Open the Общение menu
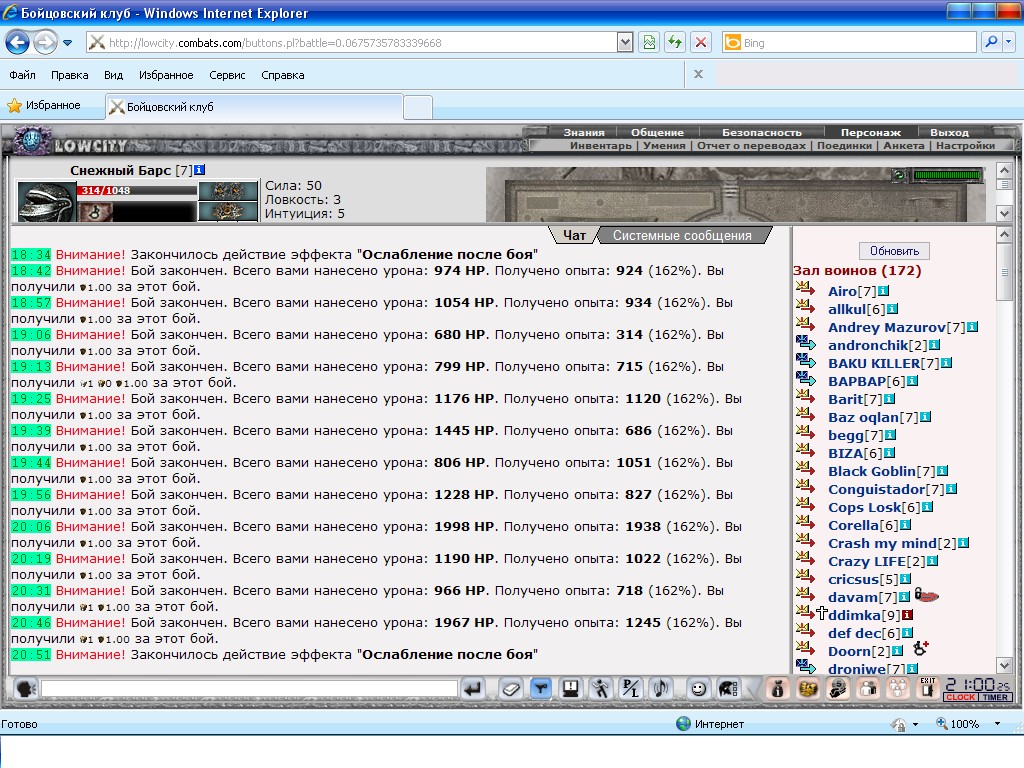The height and width of the screenshot is (768, 1024). (x=657, y=132)
